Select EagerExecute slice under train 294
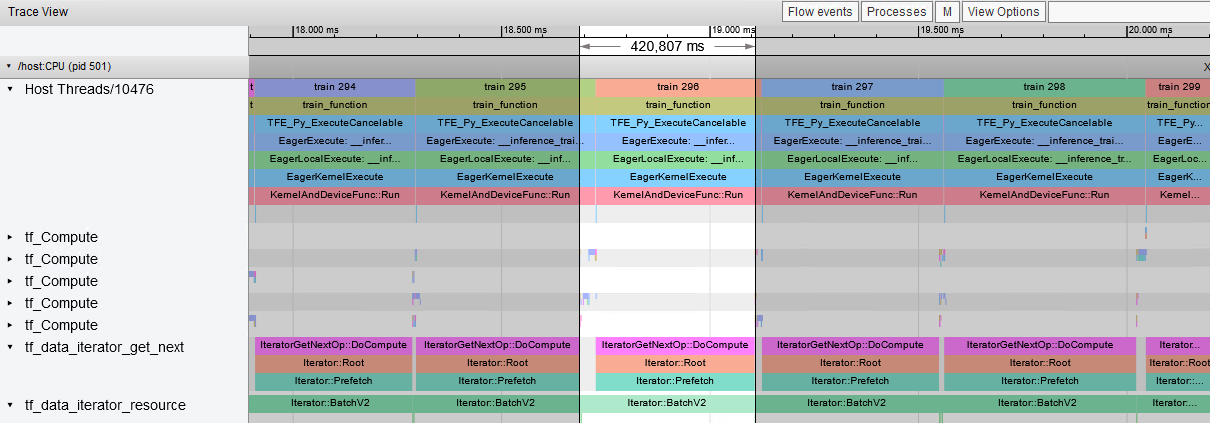1210x423 pixels. pos(335,141)
